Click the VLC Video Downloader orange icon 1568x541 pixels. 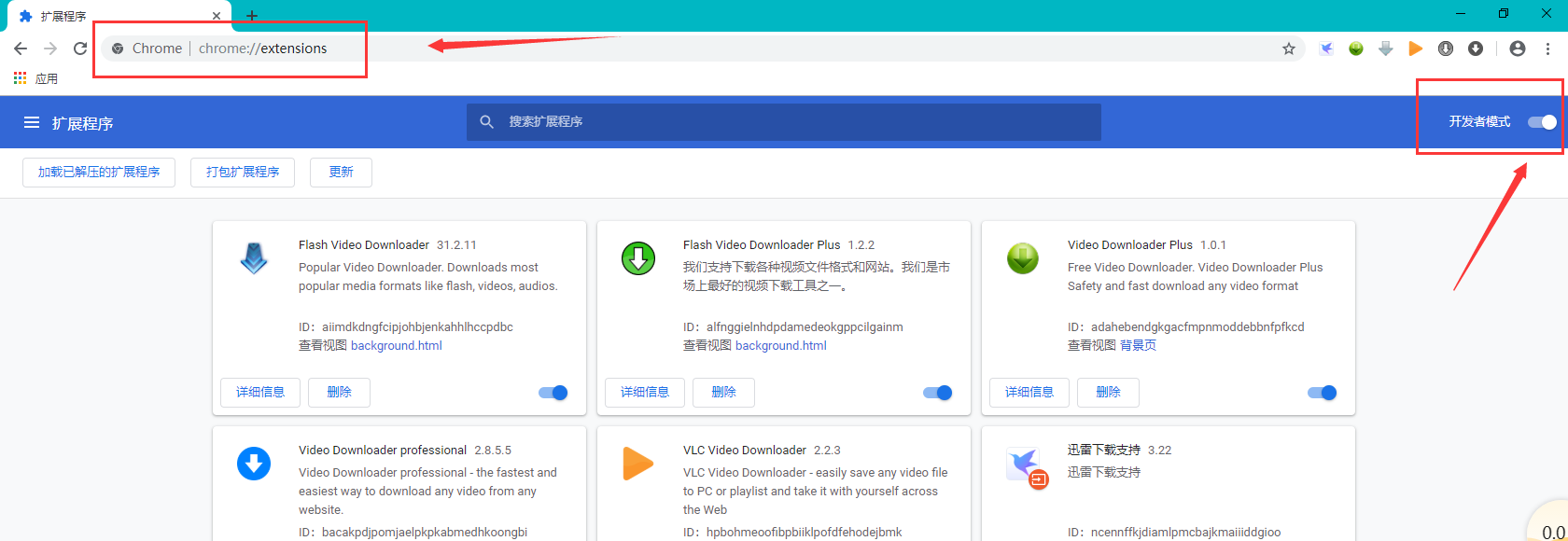tap(638, 464)
